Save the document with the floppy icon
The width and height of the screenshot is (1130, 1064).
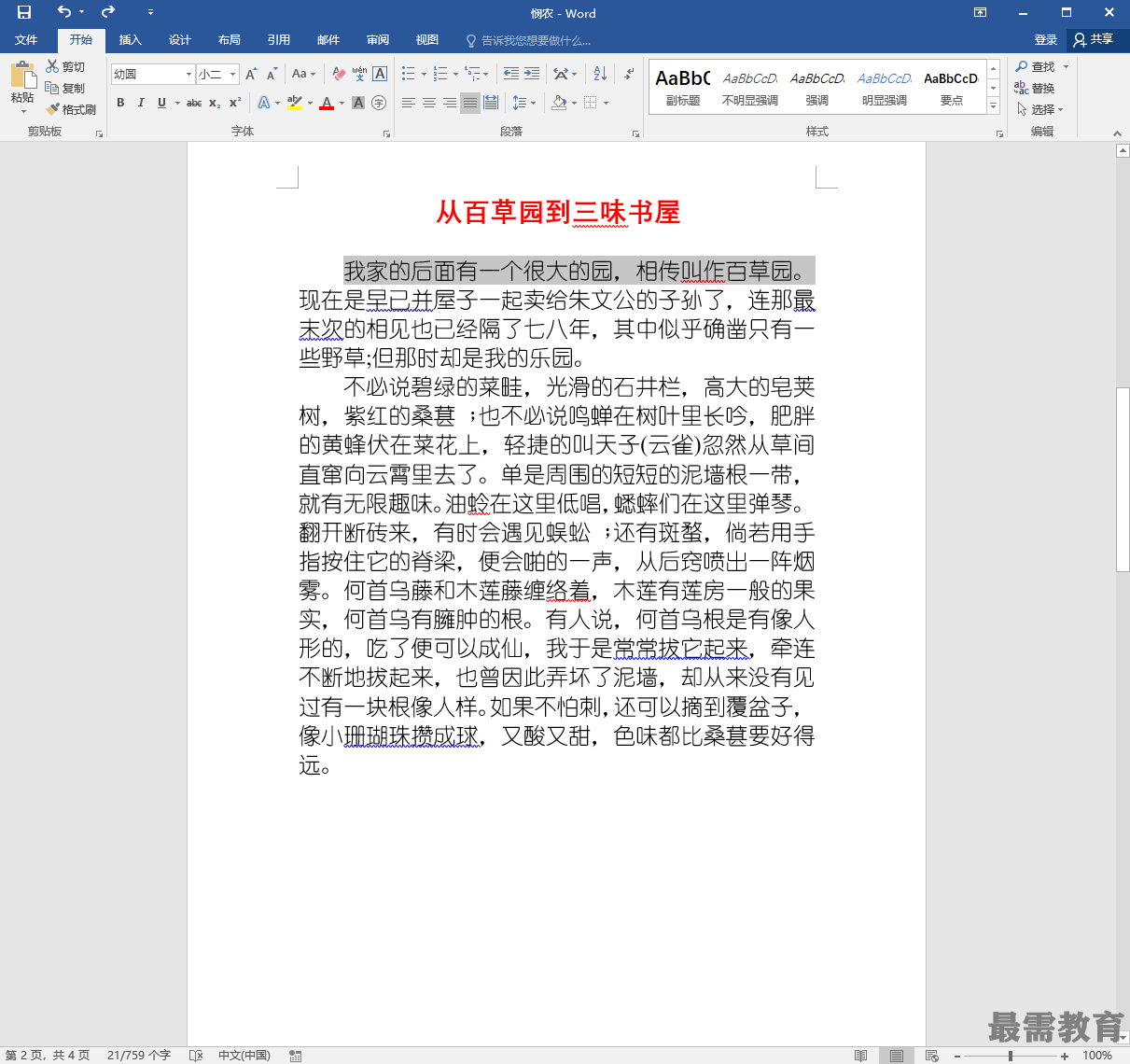24,12
